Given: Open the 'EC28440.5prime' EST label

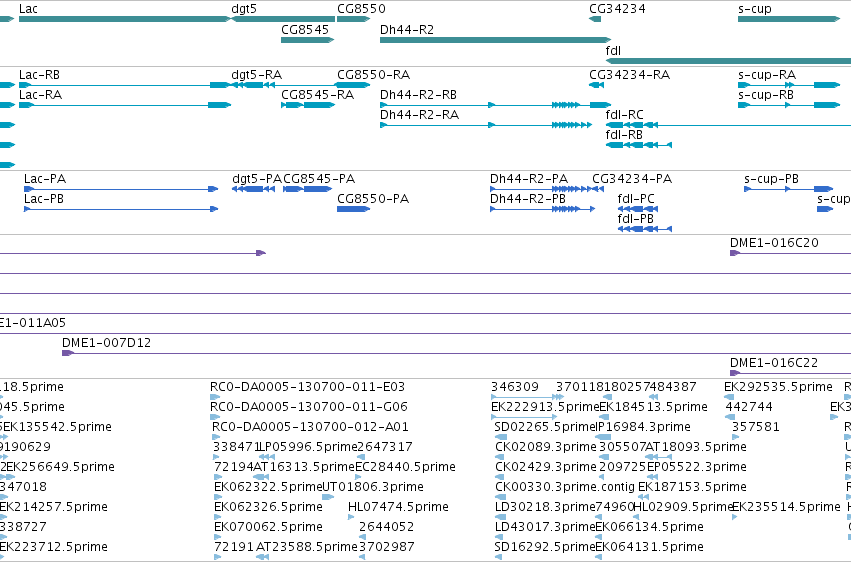Looking at the screenshot, I should pos(405,467).
